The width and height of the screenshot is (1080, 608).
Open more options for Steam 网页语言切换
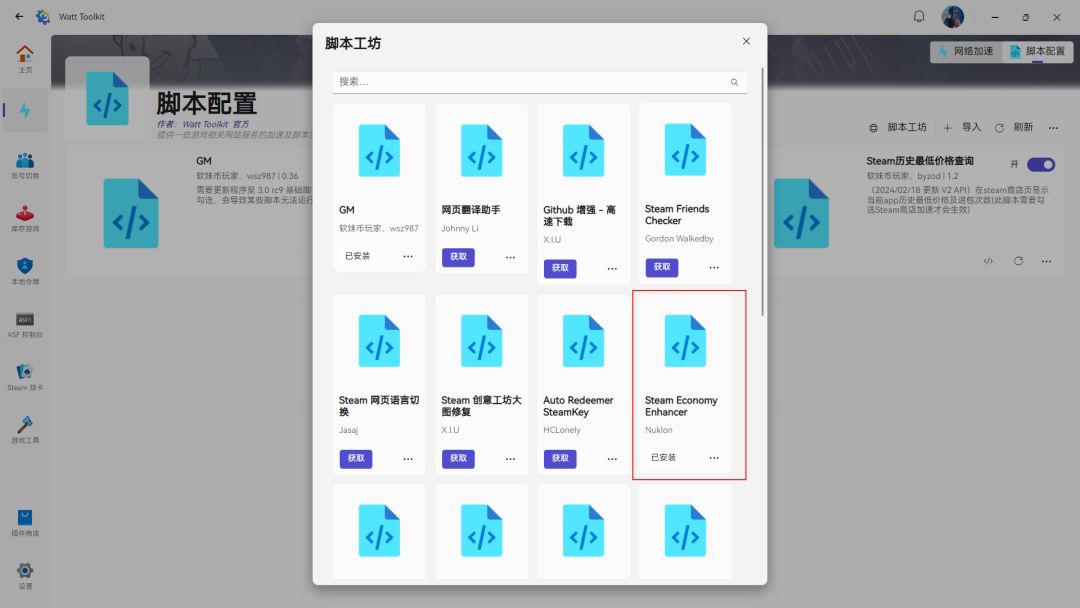[x=408, y=459]
